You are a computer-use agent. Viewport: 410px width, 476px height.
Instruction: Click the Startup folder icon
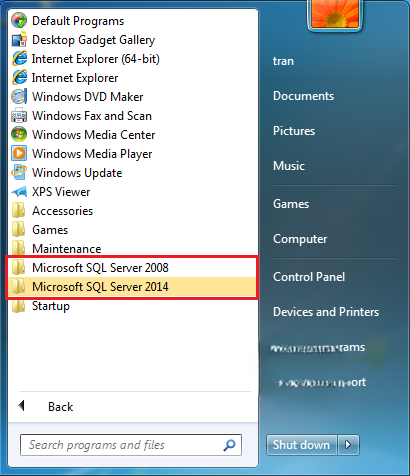18,306
